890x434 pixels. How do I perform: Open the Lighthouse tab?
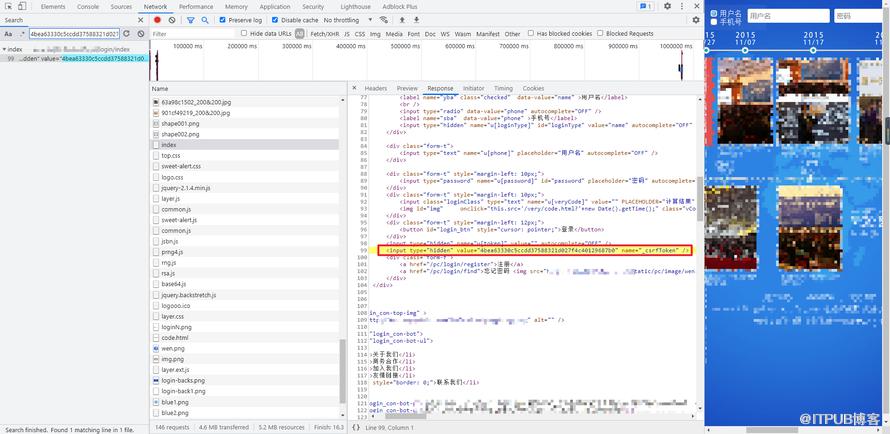pos(355,7)
